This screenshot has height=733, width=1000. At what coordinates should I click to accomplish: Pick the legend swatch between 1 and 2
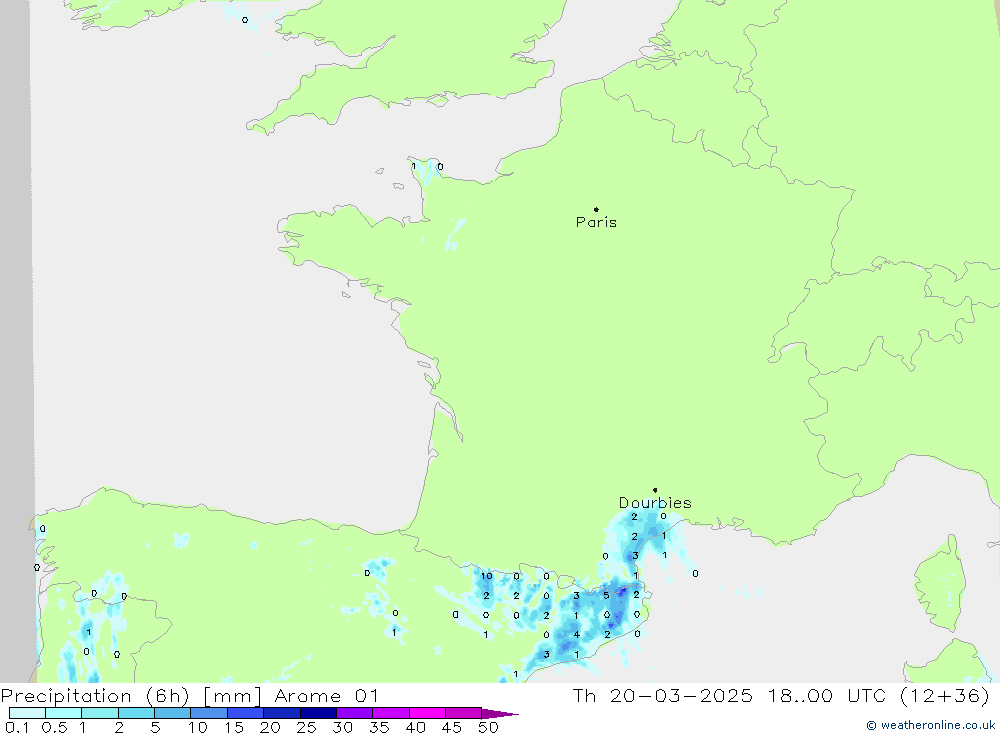coord(100,713)
